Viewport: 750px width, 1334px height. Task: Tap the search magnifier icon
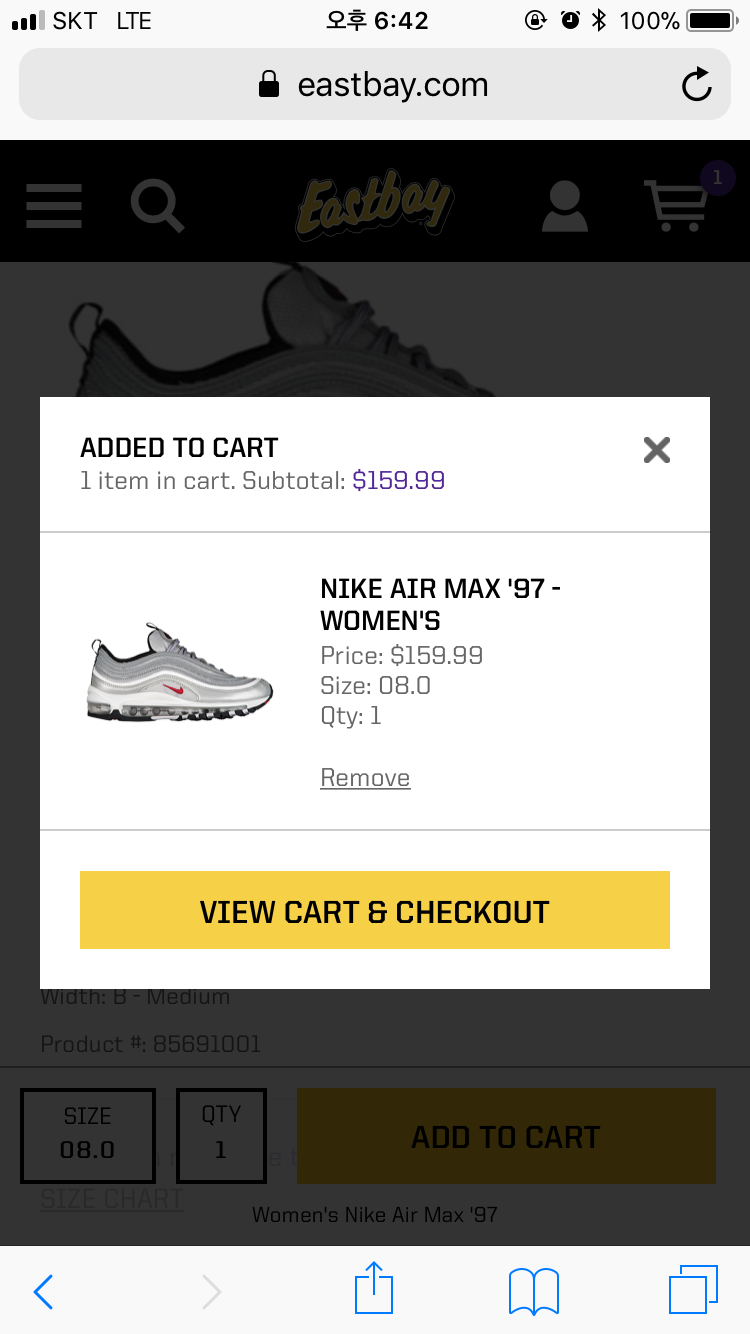[158, 205]
